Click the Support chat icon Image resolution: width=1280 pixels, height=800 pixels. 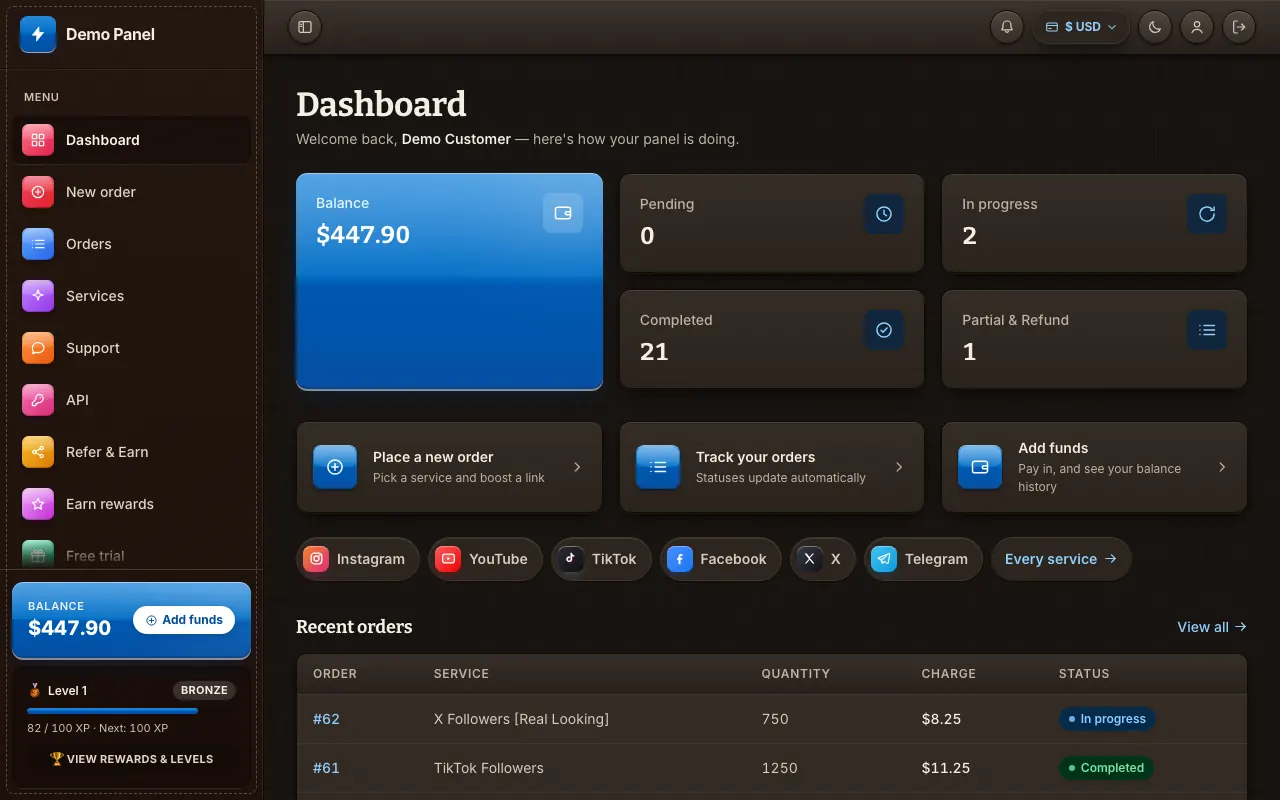[x=38, y=348]
